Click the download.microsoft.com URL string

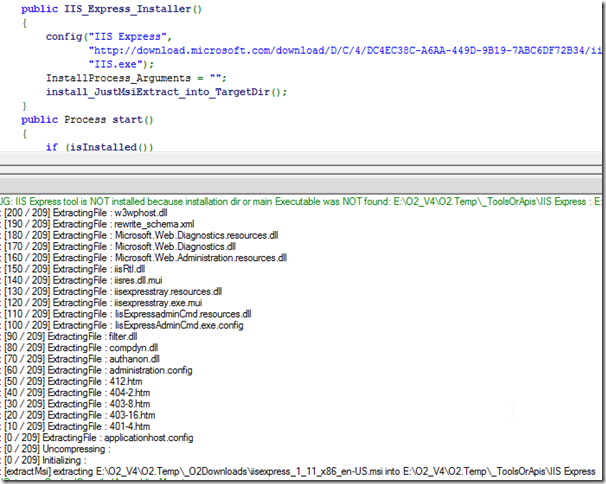[345, 51]
